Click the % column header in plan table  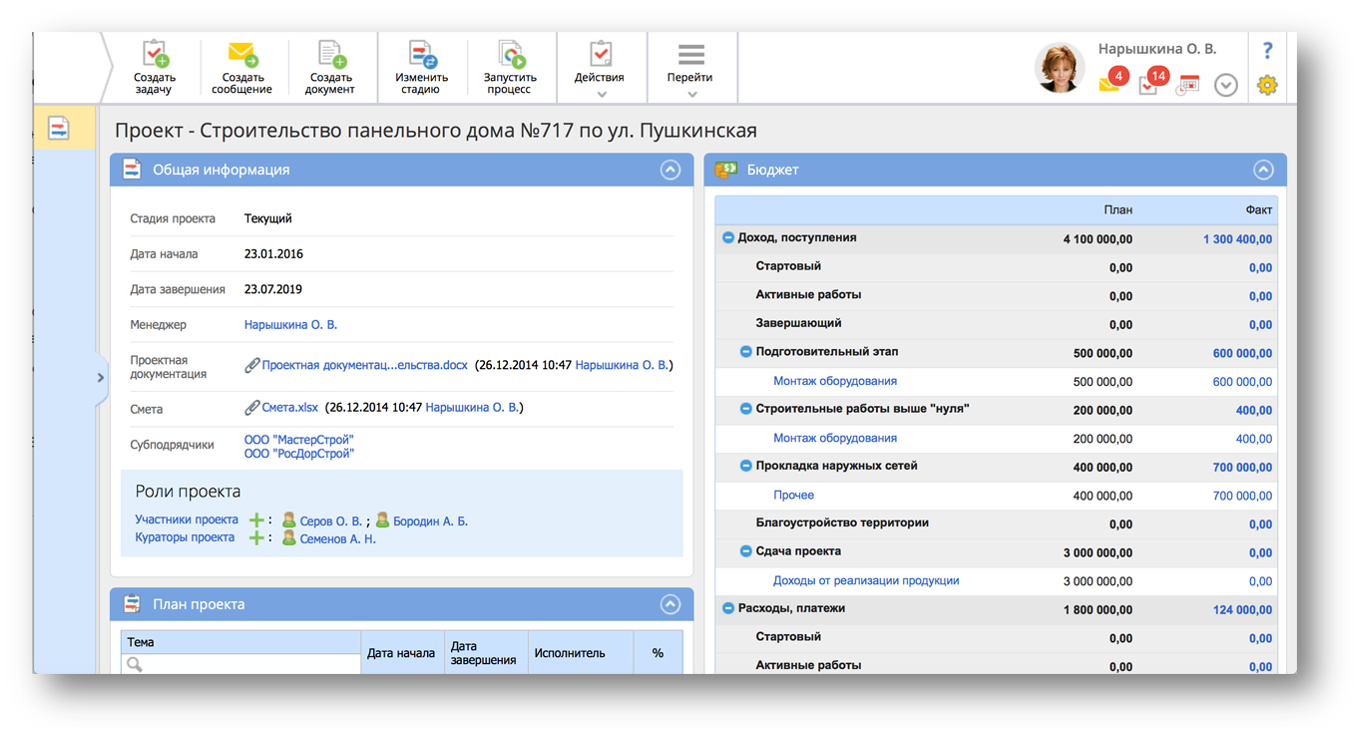(x=658, y=653)
